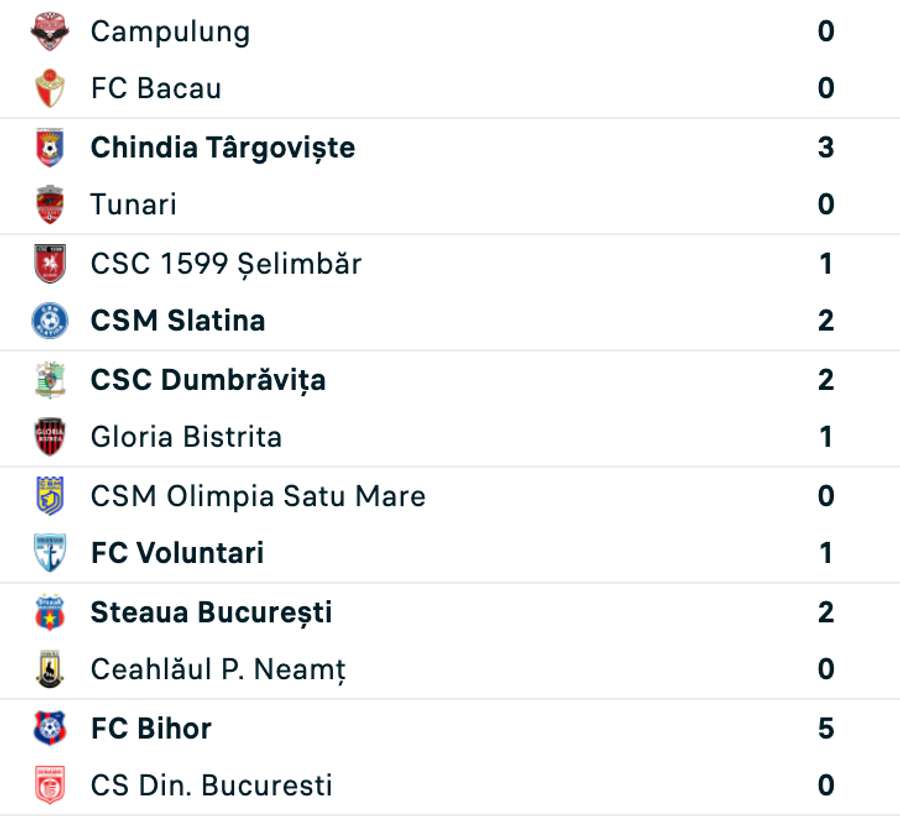Click the Ceahlăul P. Neamț badge icon

click(50, 670)
